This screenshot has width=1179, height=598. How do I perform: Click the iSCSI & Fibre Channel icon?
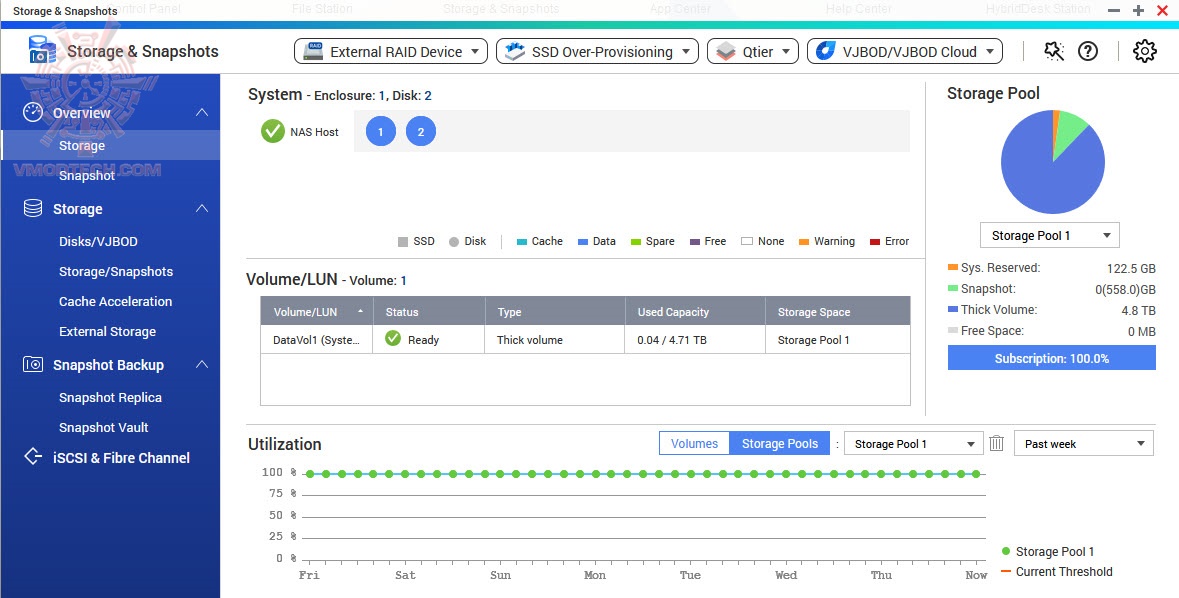tap(33, 457)
